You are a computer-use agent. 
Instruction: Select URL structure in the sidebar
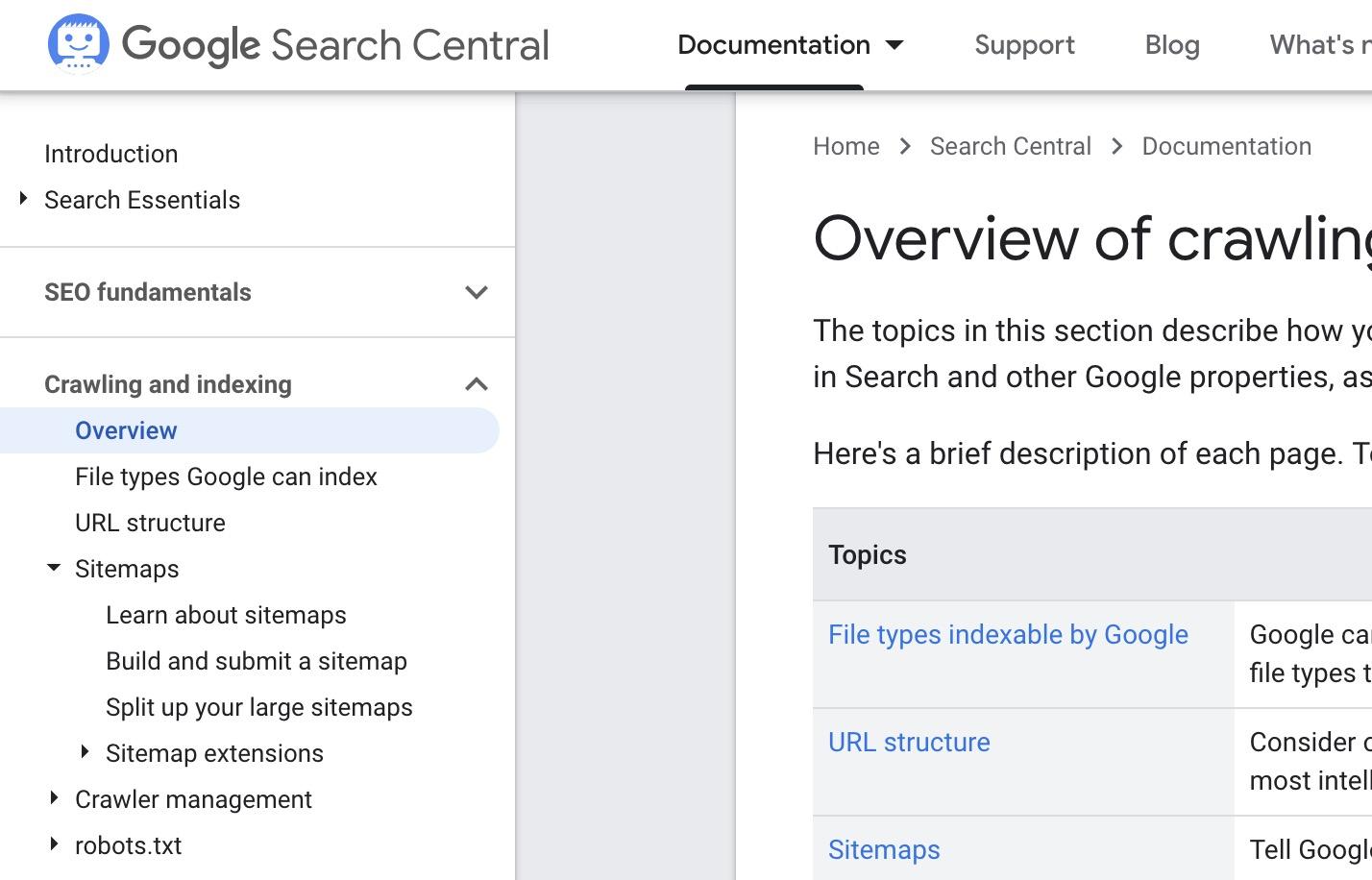tap(150, 523)
